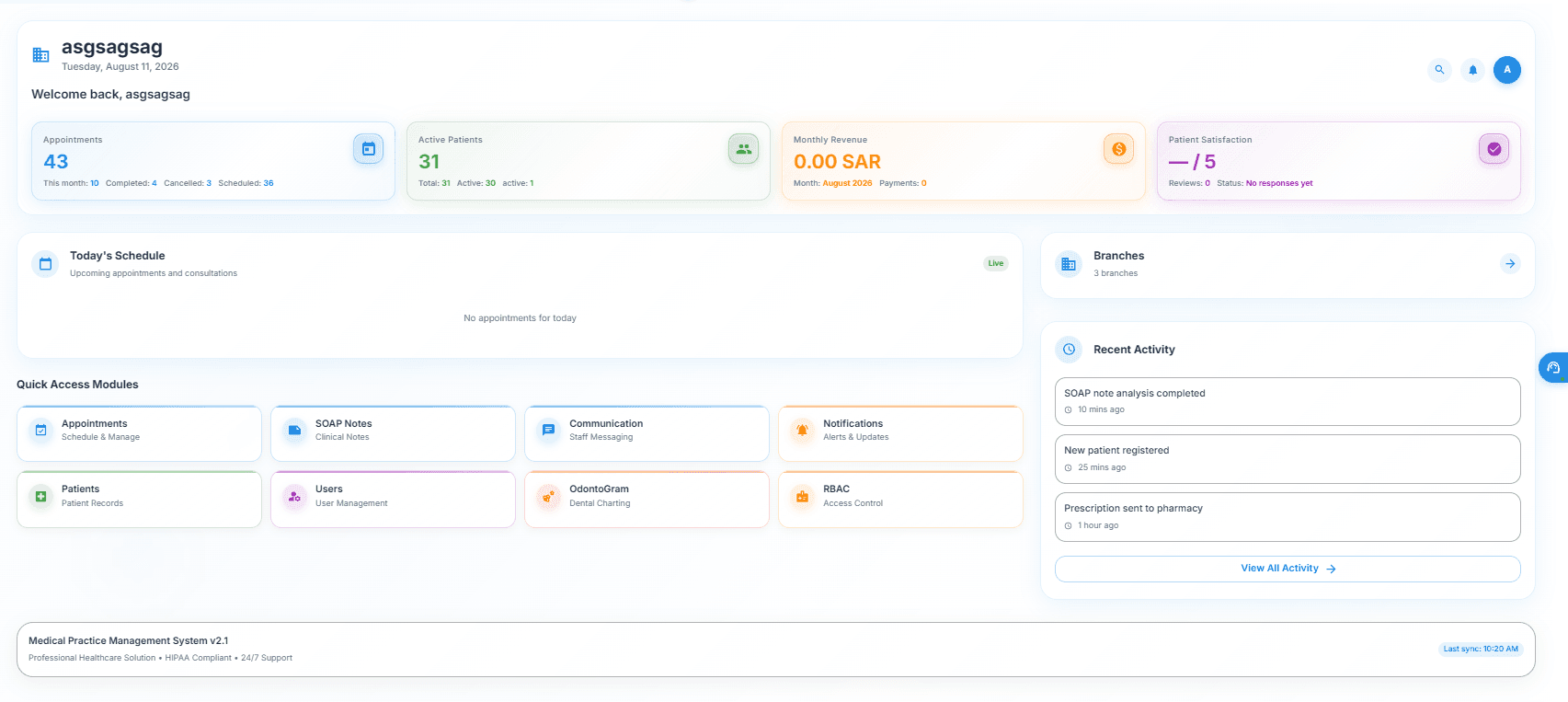
Task: Click the Today's Schedule calendar icon
Action: 45,264
